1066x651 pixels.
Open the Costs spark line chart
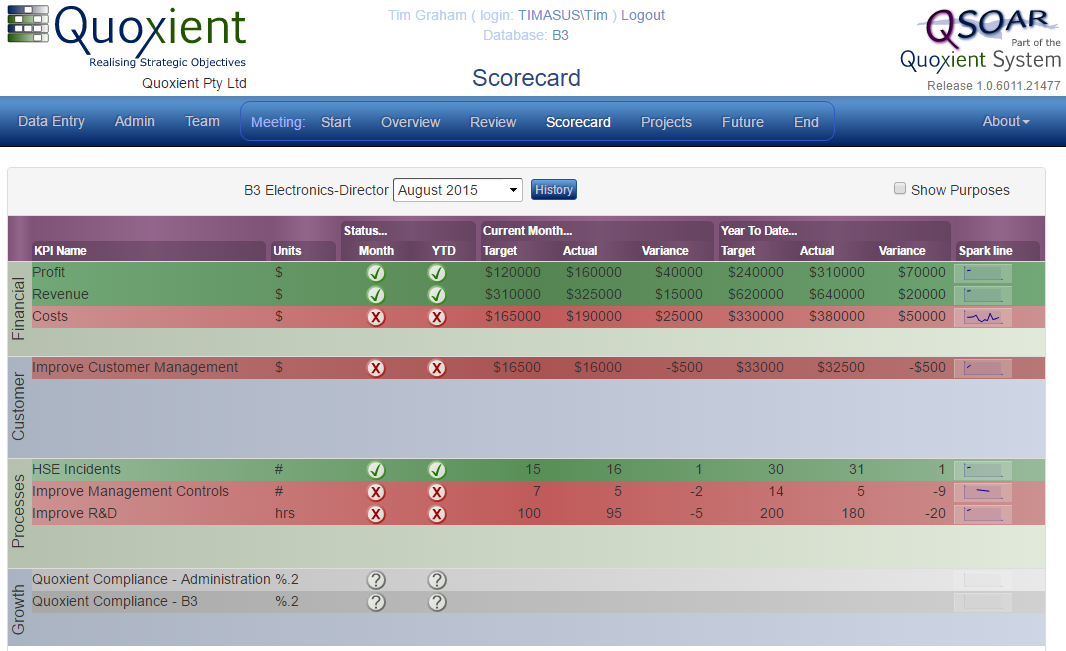coord(983,317)
